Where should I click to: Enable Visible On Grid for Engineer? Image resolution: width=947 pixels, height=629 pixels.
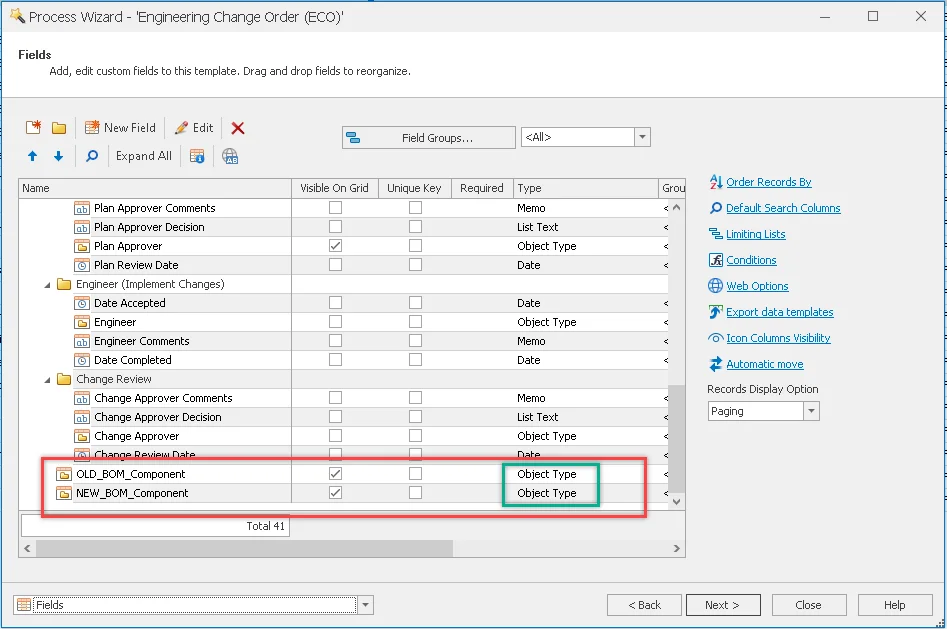tap(335, 322)
